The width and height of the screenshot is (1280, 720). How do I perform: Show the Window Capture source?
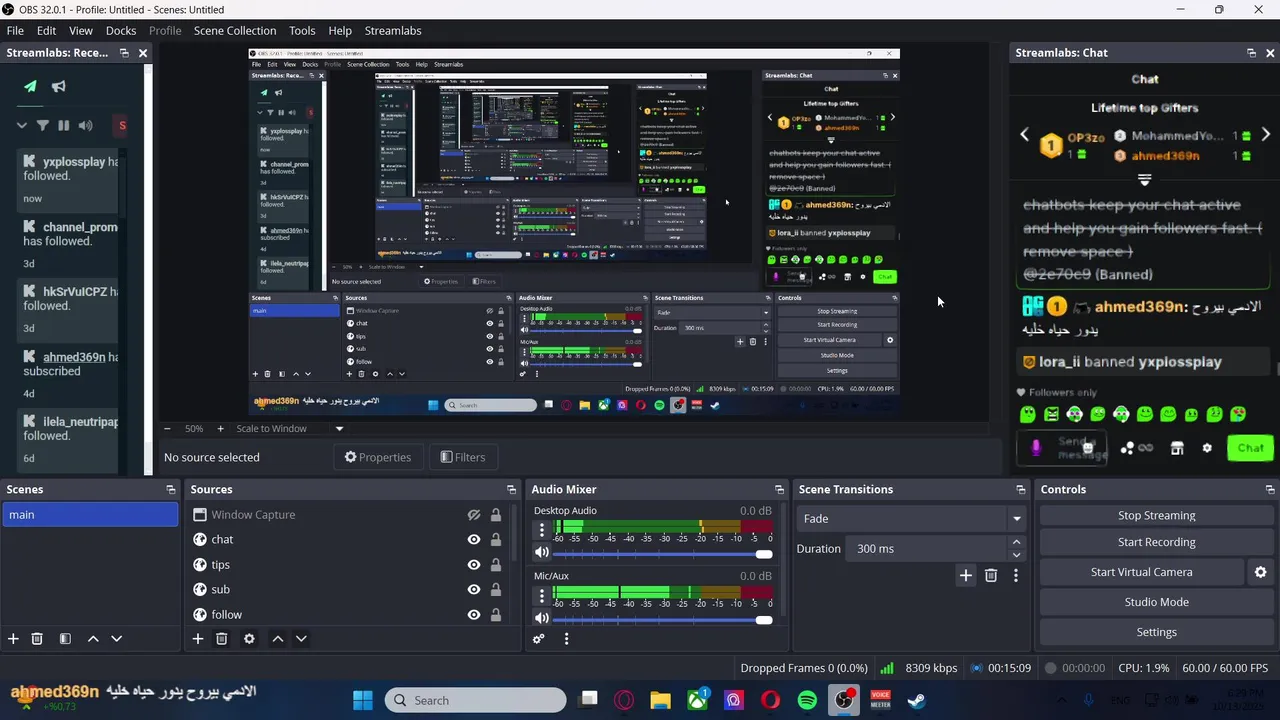point(474,515)
